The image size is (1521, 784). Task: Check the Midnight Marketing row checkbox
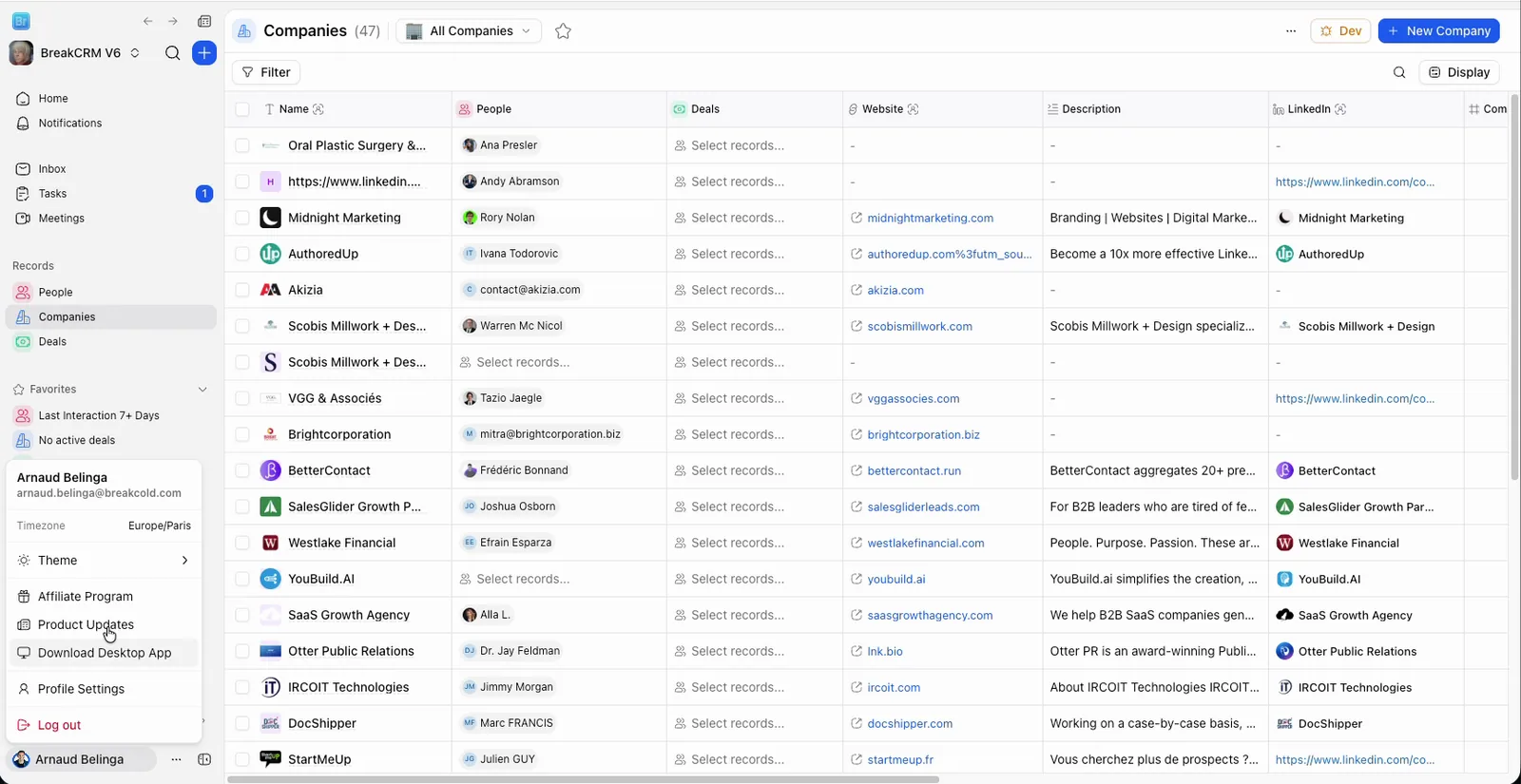(x=242, y=218)
